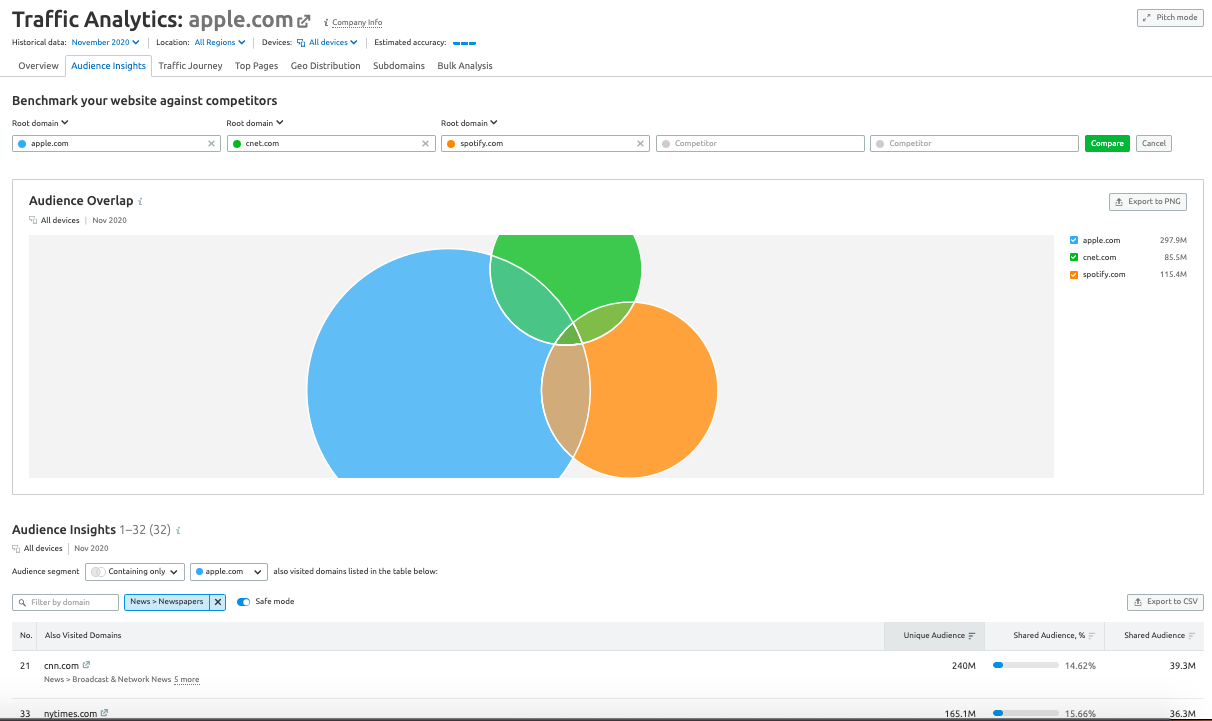This screenshot has height=721, width=1212.
Task: Click 14.62% shared audience value
Action: point(1080,665)
